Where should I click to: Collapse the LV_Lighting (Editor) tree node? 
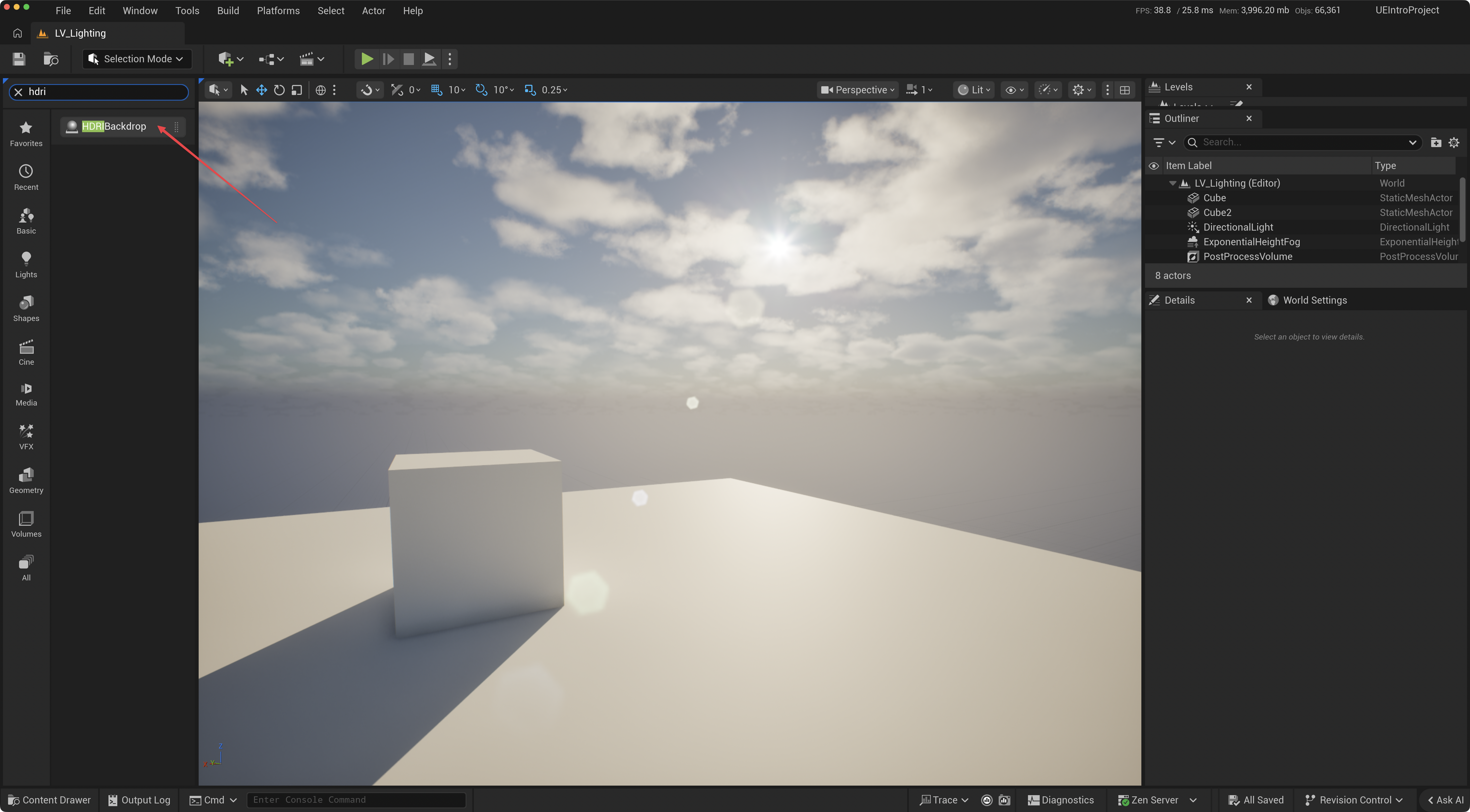point(1172,183)
